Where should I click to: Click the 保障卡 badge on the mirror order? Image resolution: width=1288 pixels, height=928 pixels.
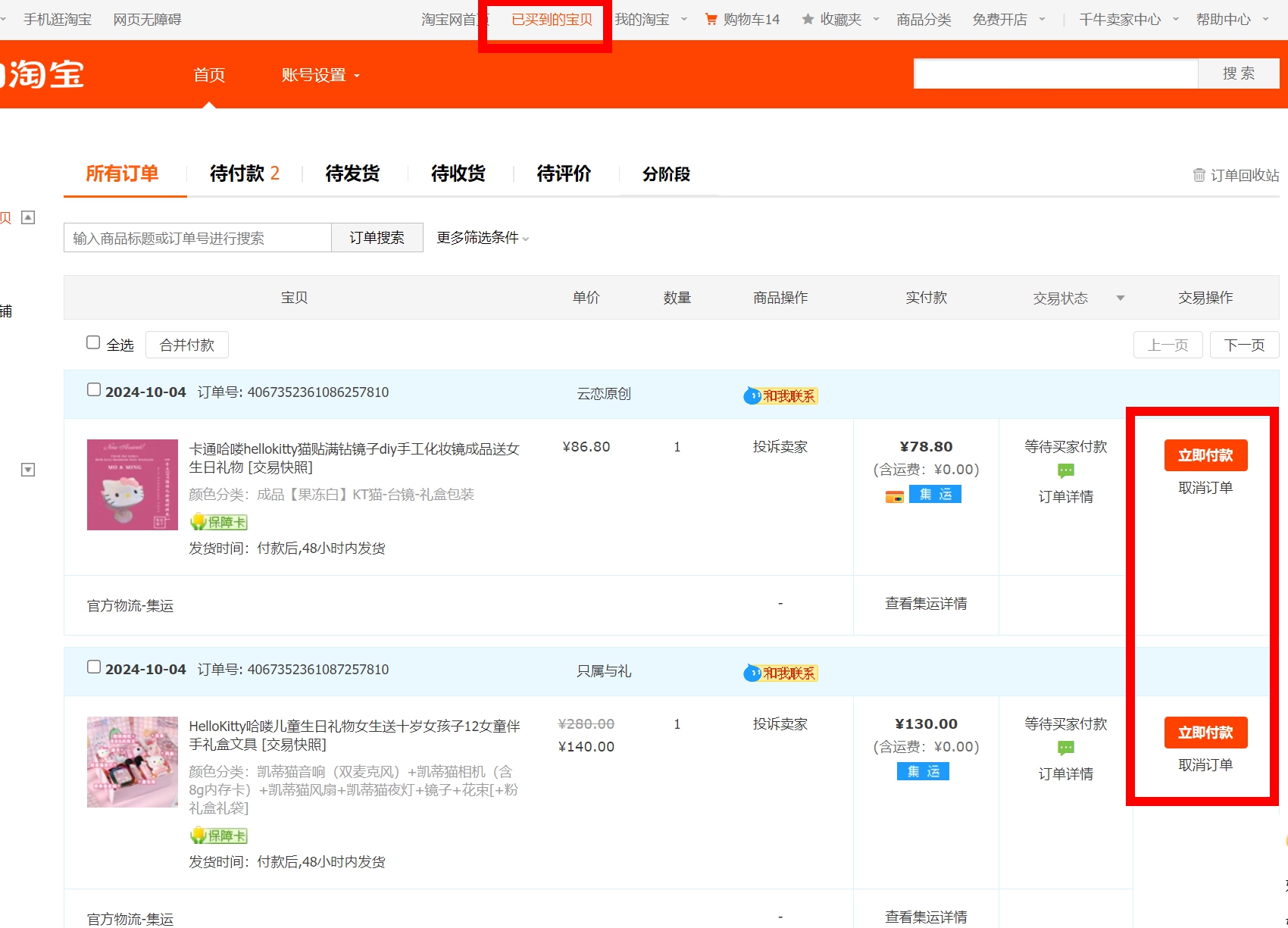pos(219,522)
